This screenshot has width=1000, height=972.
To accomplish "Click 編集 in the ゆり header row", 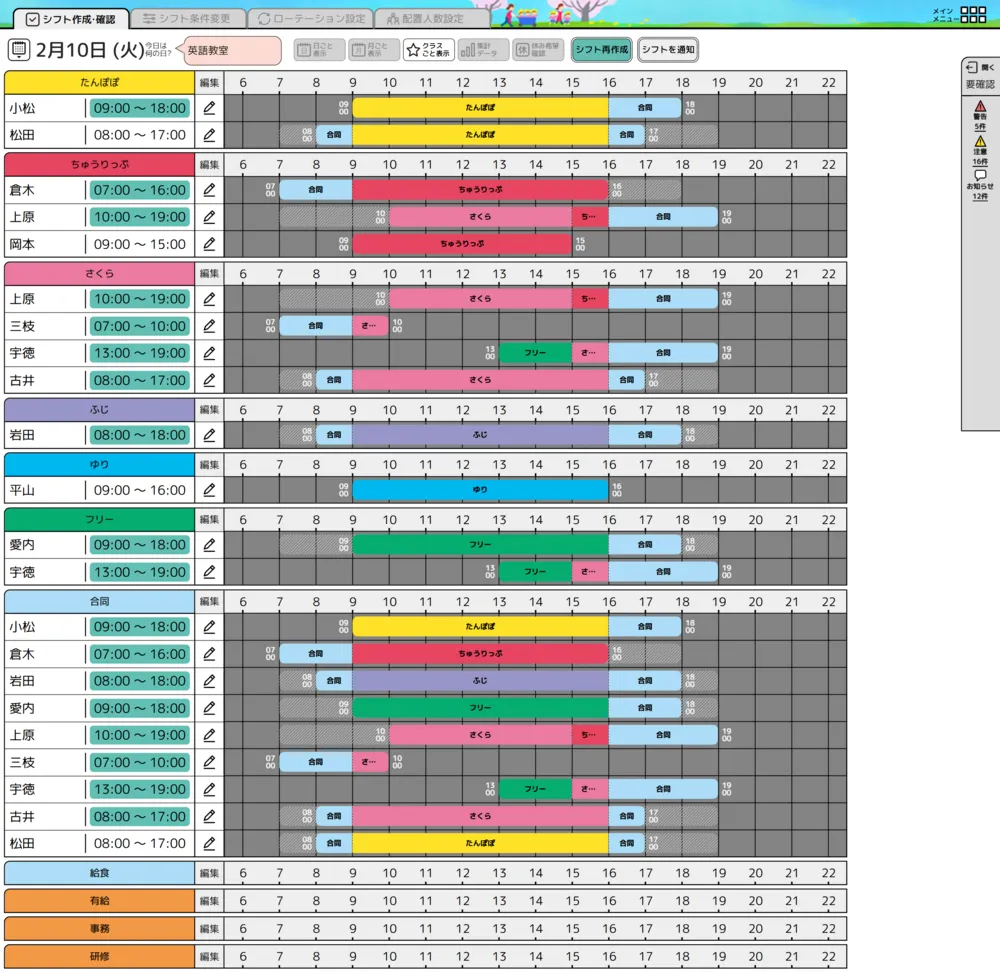I will pos(209,465).
